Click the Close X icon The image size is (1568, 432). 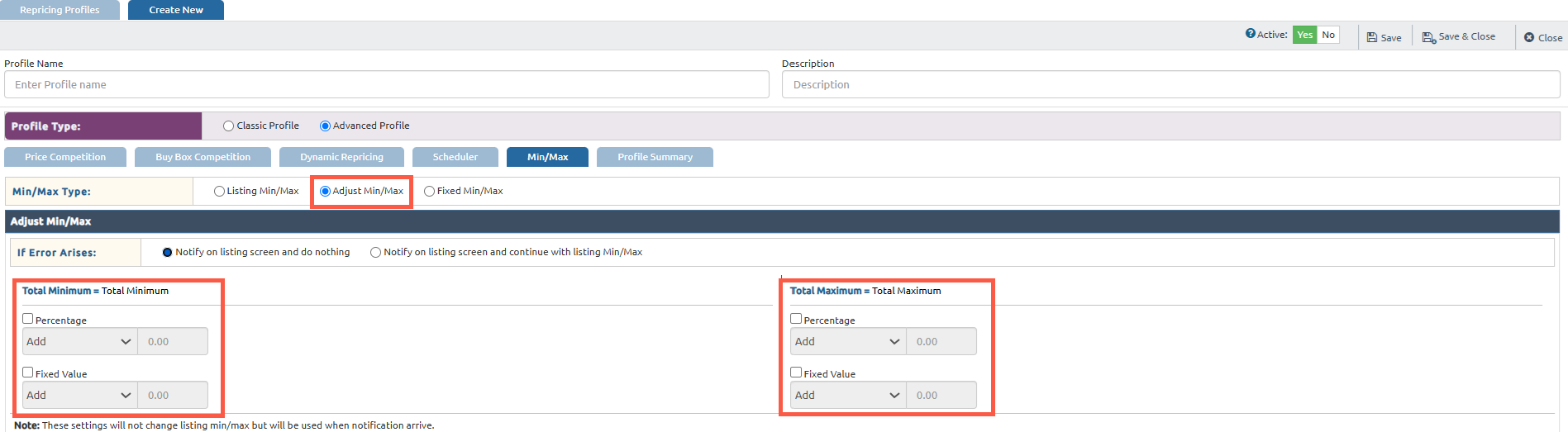point(1529,37)
